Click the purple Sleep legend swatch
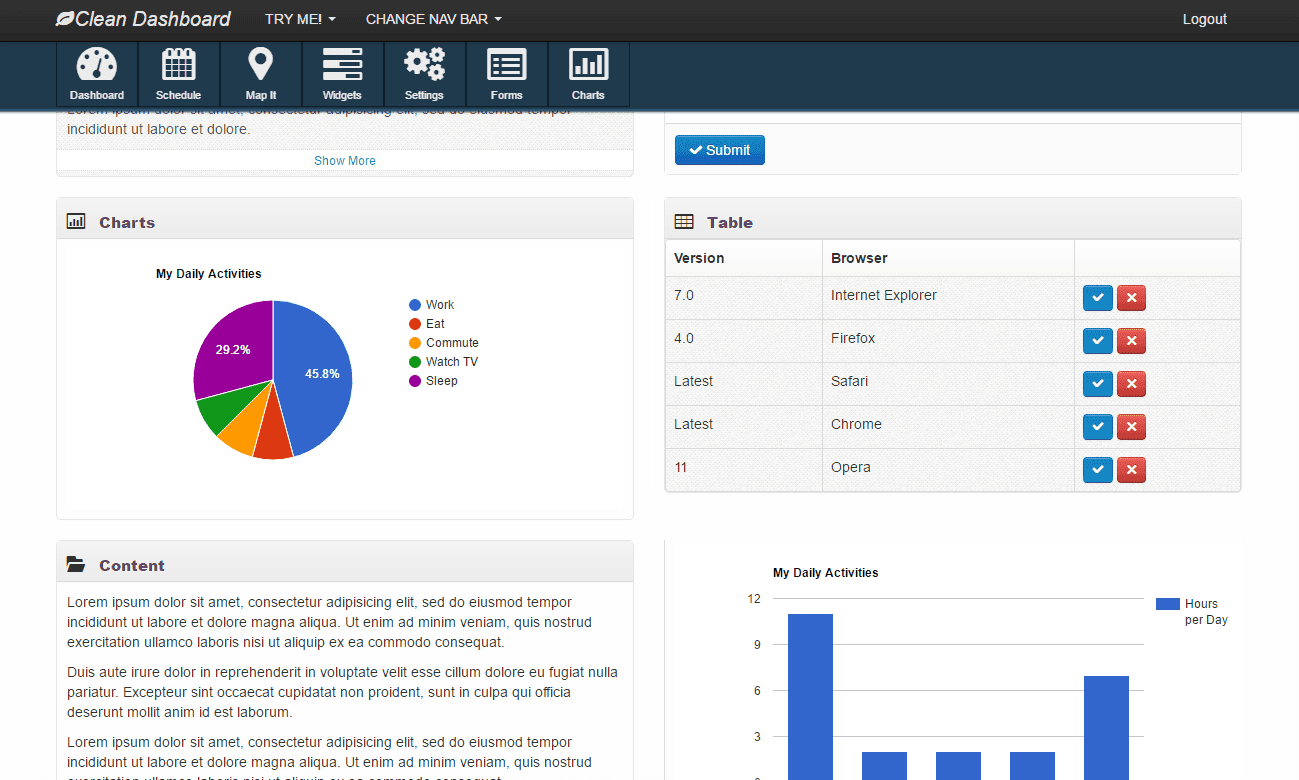 point(415,381)
